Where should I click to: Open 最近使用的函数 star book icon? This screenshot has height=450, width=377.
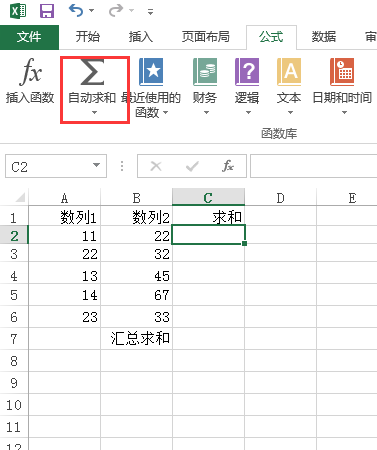151,71
